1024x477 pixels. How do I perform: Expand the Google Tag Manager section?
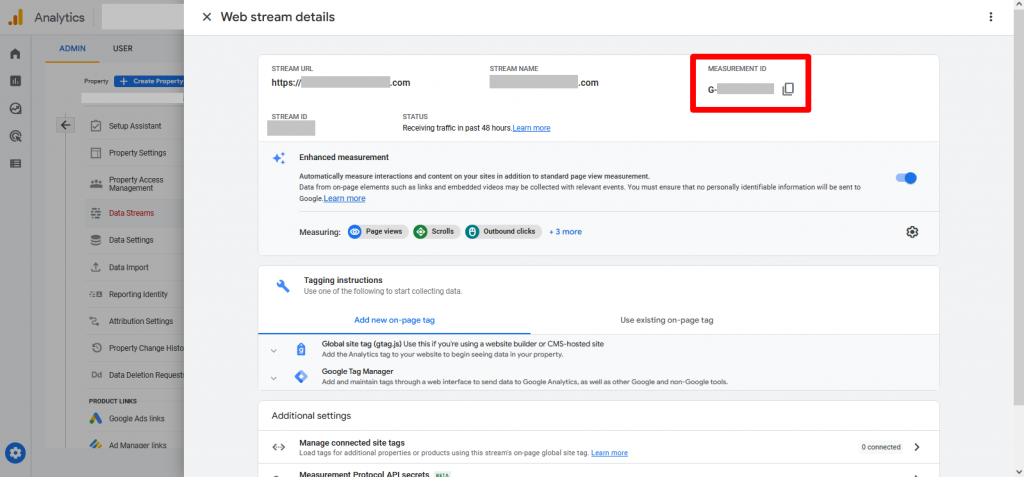pos(274,378)
